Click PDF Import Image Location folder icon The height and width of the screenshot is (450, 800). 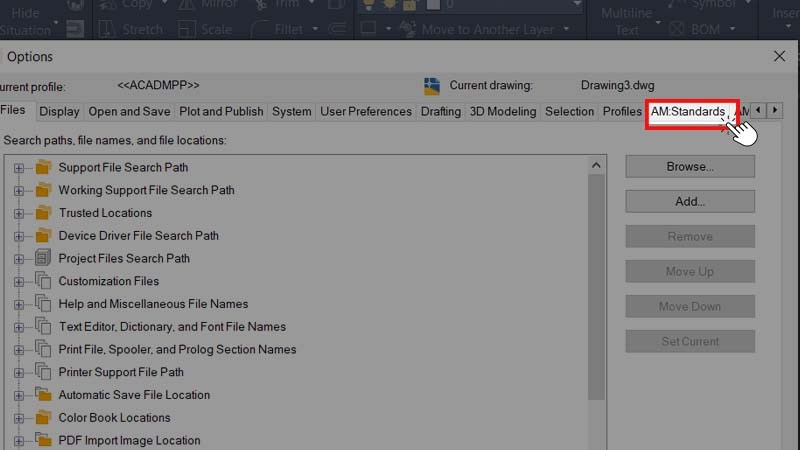43,440
